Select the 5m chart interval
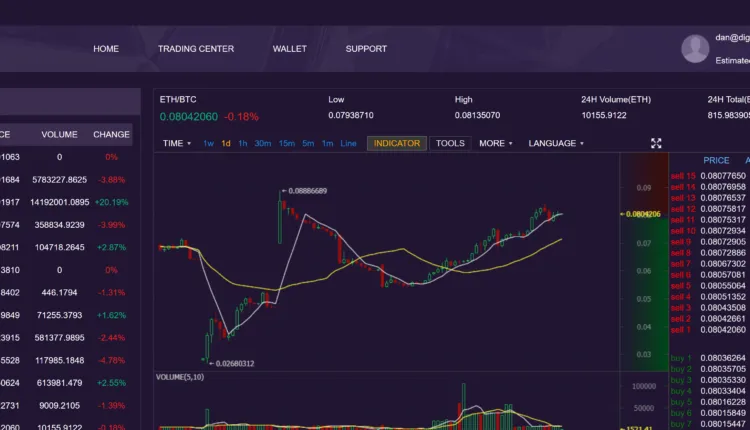750x430 pixels. pyautogui.click(x=308, y=143)
